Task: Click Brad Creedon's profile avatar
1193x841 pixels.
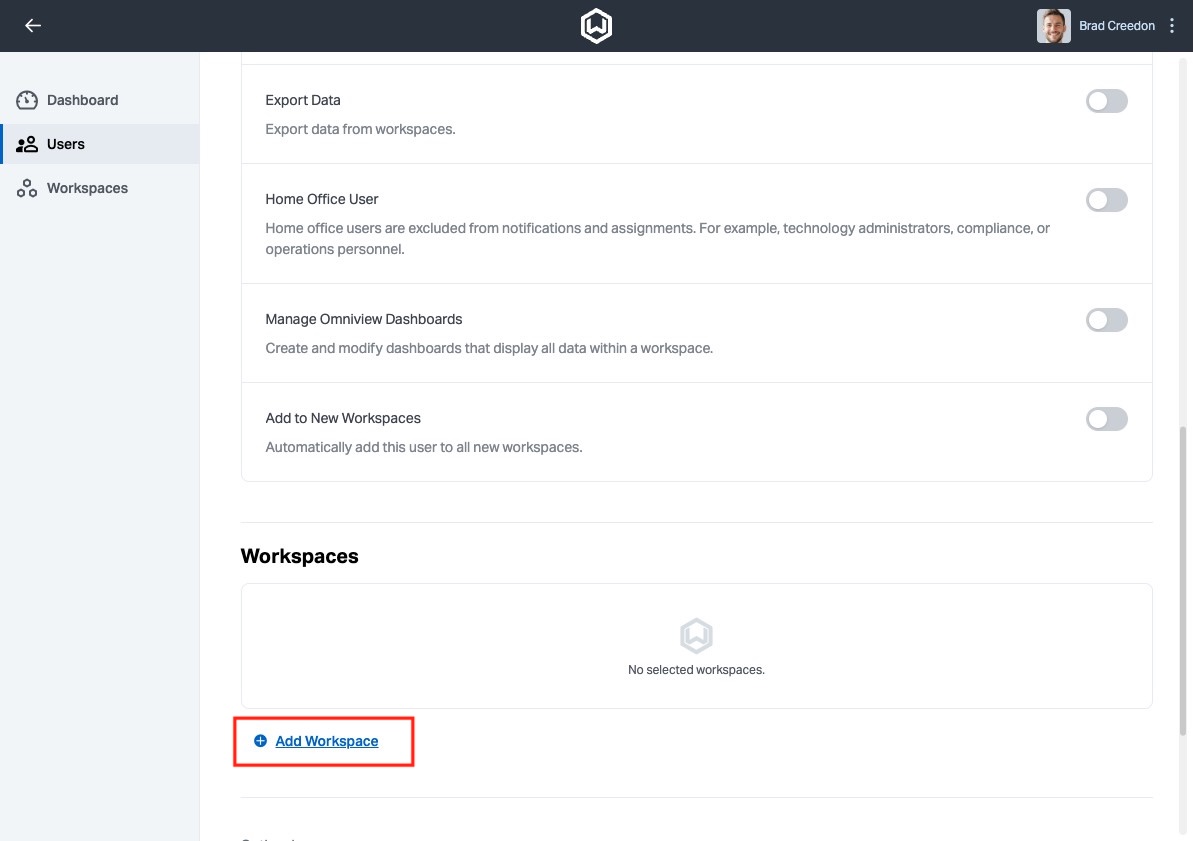Action: click(1053, 25)
